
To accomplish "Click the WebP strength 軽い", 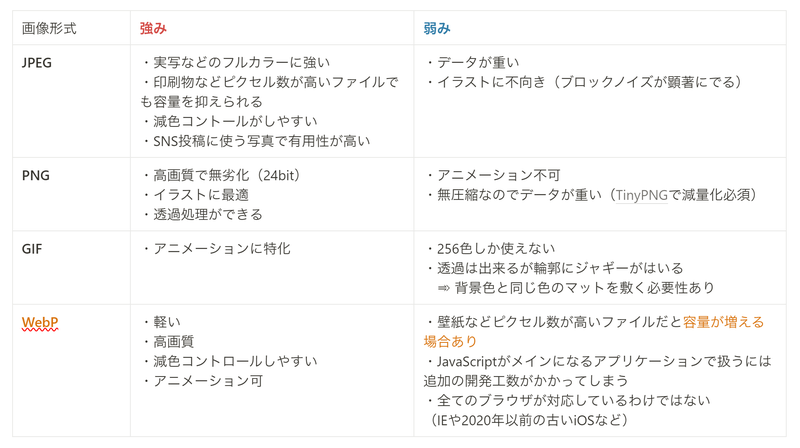I will click(165, 322).
